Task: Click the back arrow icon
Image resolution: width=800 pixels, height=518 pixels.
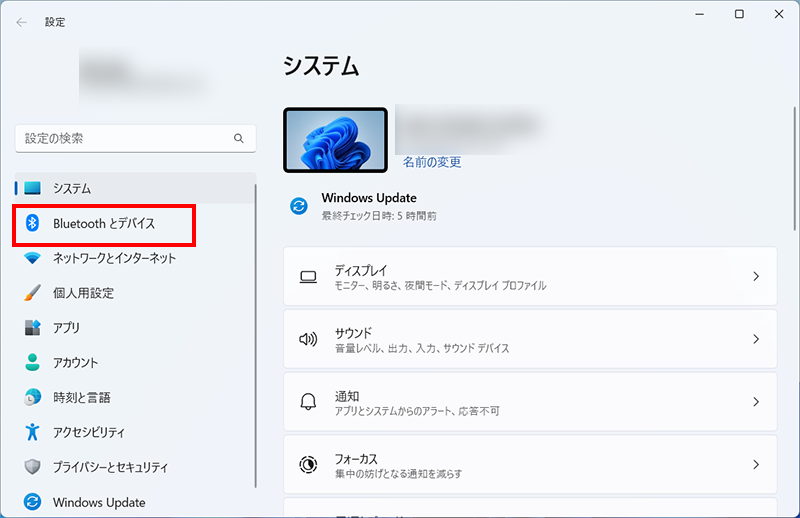Action: click(x=21, y=22)
